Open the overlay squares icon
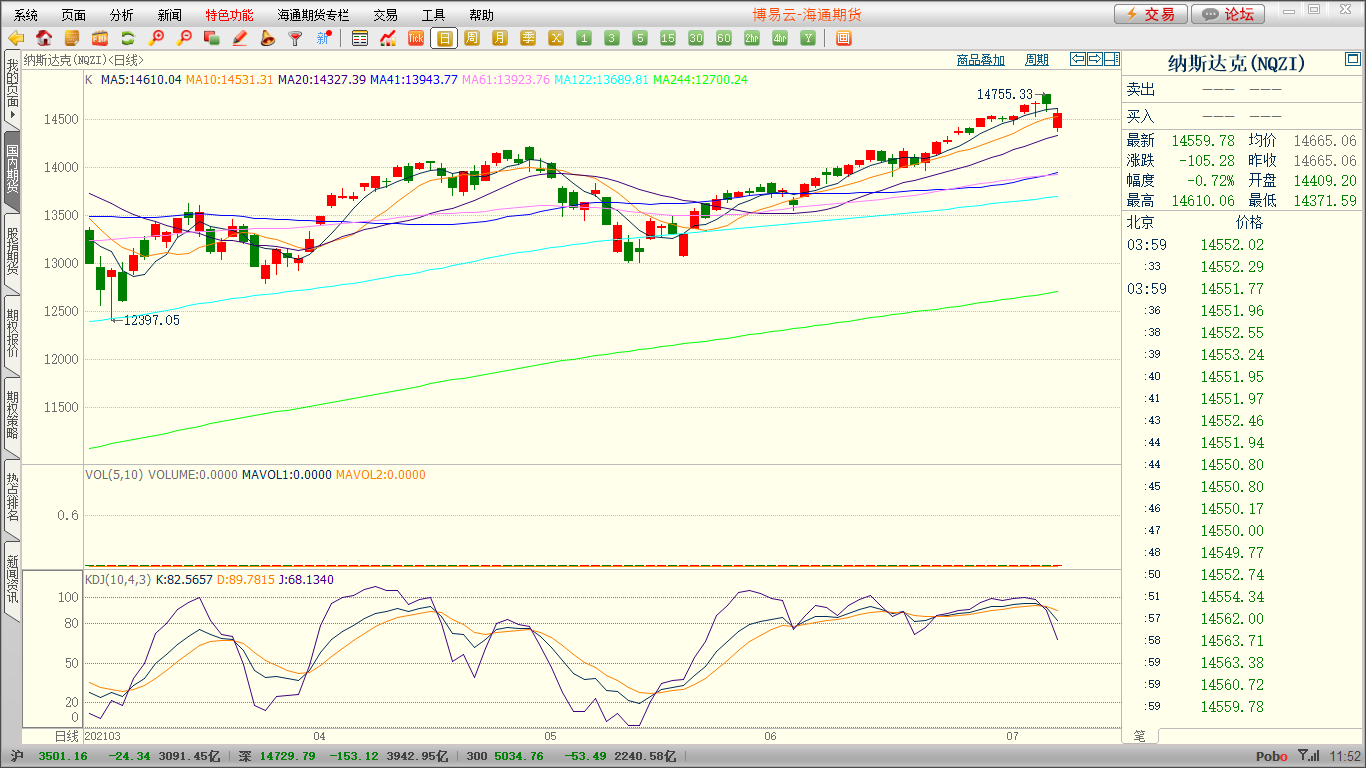Screen dimensions: 1366x768 pyautogui.click(x=211, y=38)
